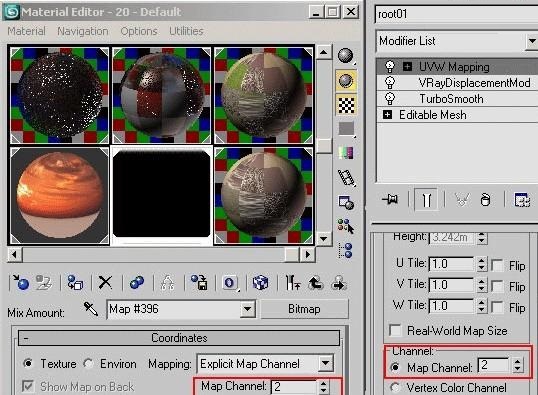Toggle UVW Mapping lightbulb visibility
This screenshot has width=538, height=395.
point(390,67)
